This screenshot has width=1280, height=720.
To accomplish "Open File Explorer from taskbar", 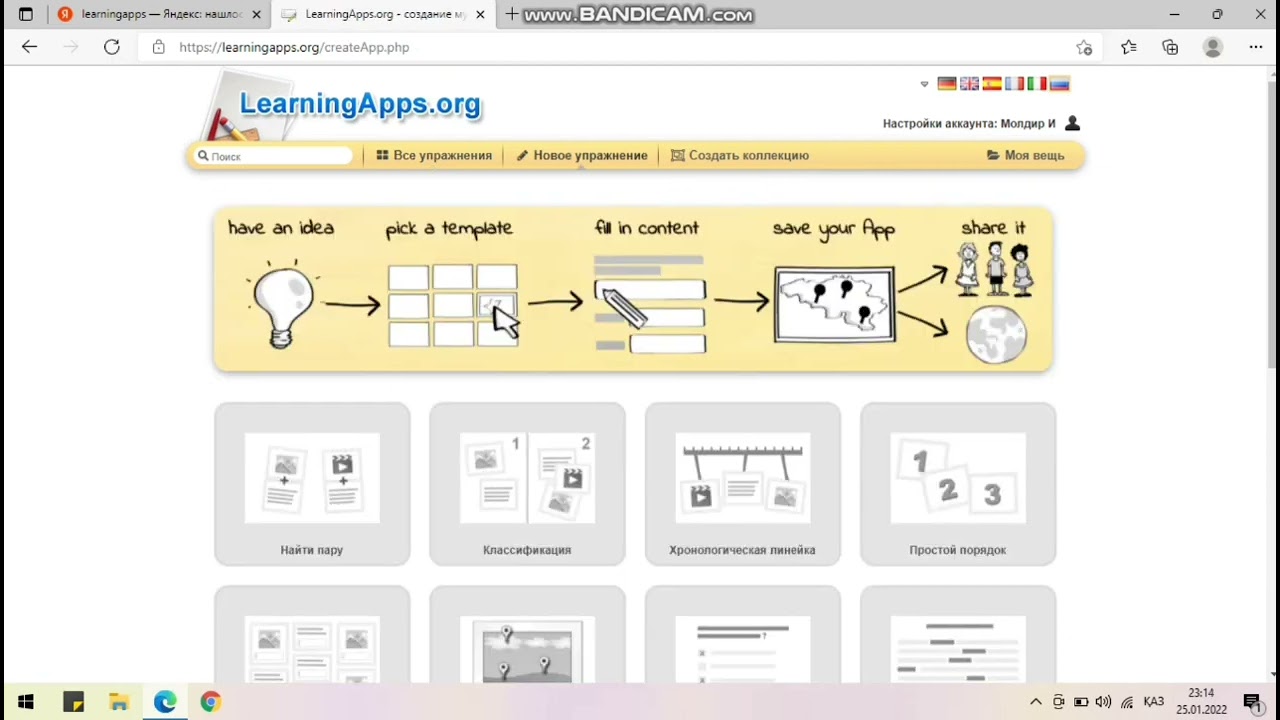I will tap(119, 702).
